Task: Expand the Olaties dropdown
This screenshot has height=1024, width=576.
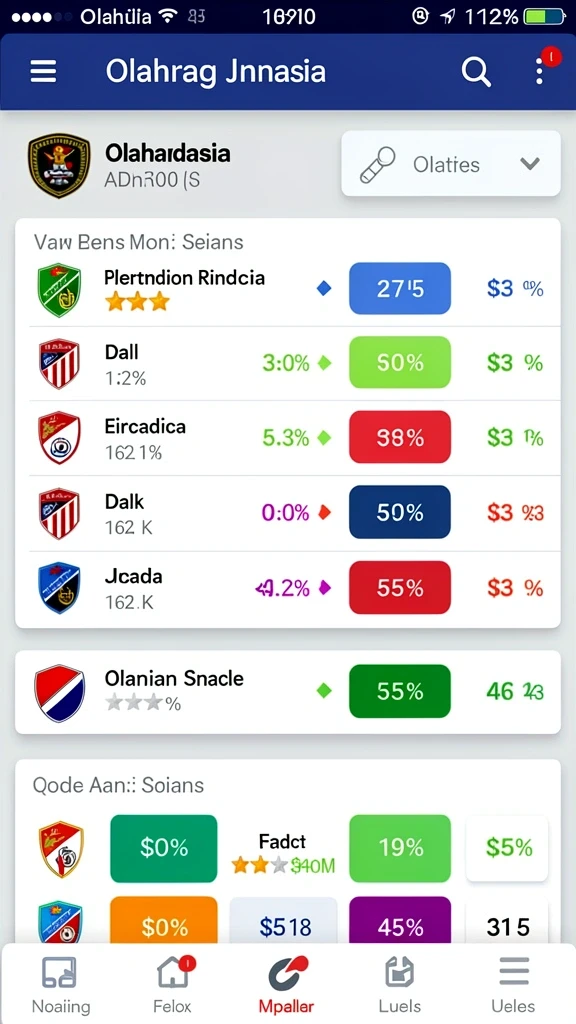Action: click(x=451, y=164)
